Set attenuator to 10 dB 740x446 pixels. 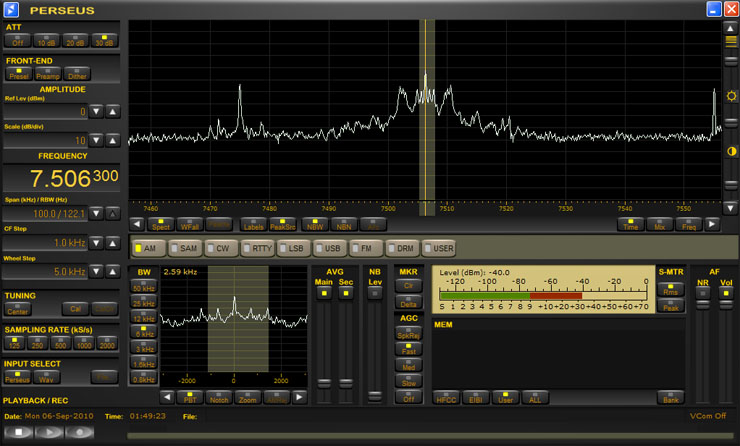pyautogui.click(x=46, y=41)
